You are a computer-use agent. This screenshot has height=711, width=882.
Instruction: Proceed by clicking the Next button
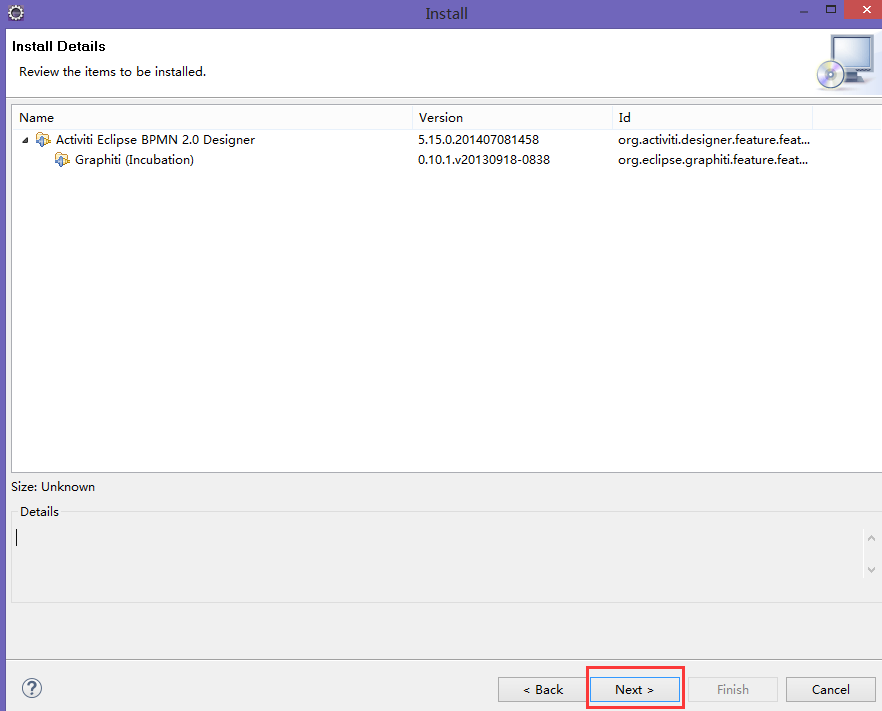click(x=634, y=689)
